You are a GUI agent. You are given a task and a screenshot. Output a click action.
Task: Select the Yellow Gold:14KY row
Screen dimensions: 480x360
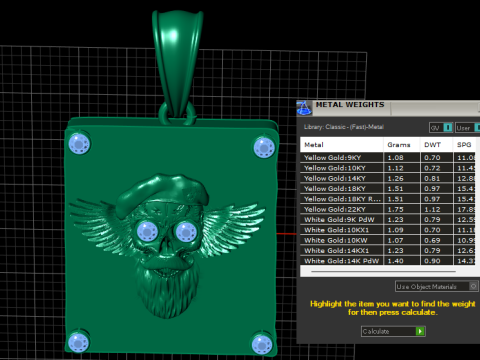tap(388, 178)
